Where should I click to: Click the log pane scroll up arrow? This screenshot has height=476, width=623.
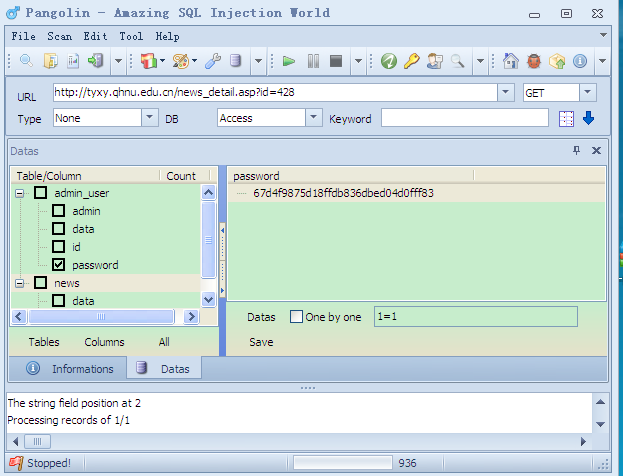click(x=600, y=402)
